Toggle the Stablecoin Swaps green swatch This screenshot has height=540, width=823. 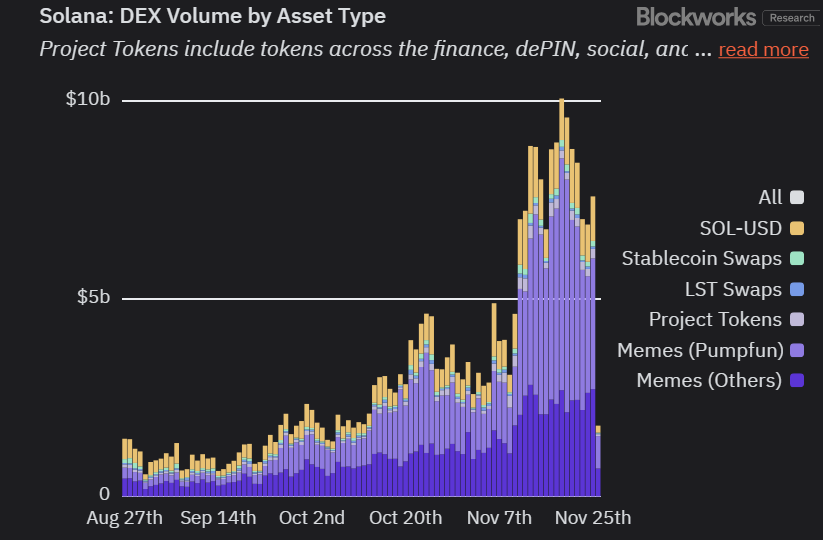[797, 258]
